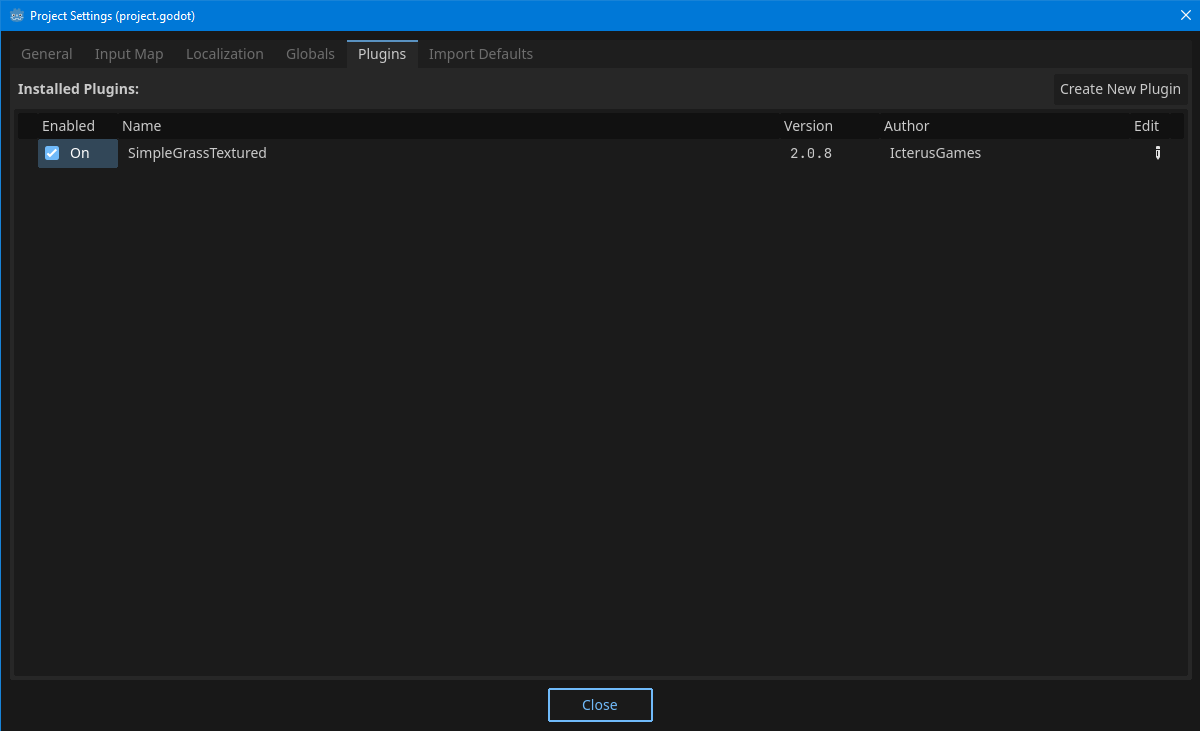Go to the Localization tab
This screenshot has width=1200, height=731.
pyautogui.click(x=225, y=54)
